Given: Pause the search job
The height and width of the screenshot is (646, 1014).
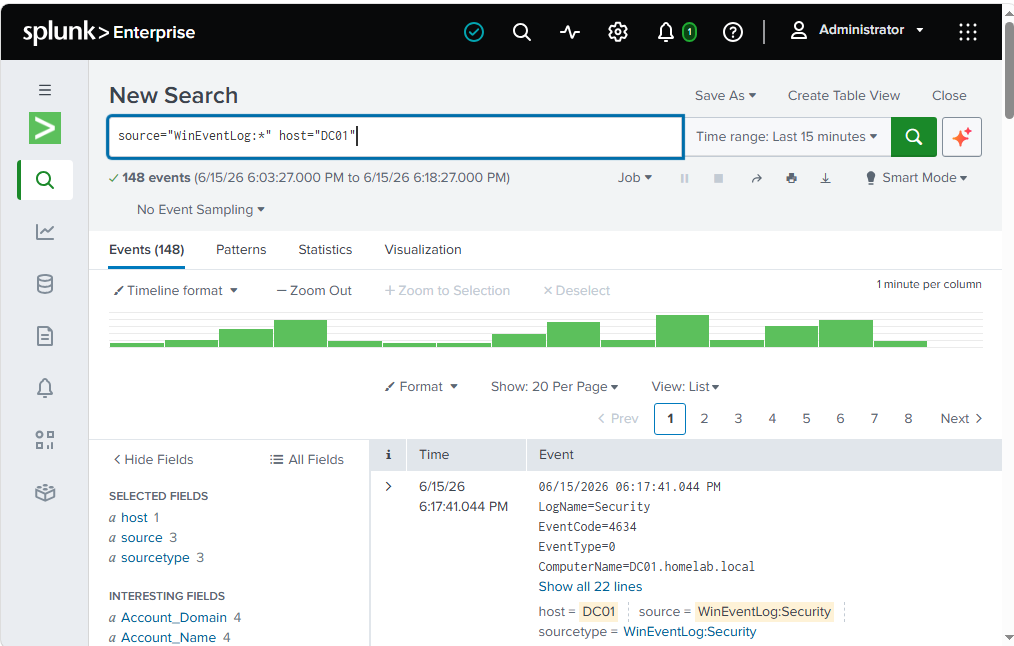Looking at the screenshot, I should point(684,178).
